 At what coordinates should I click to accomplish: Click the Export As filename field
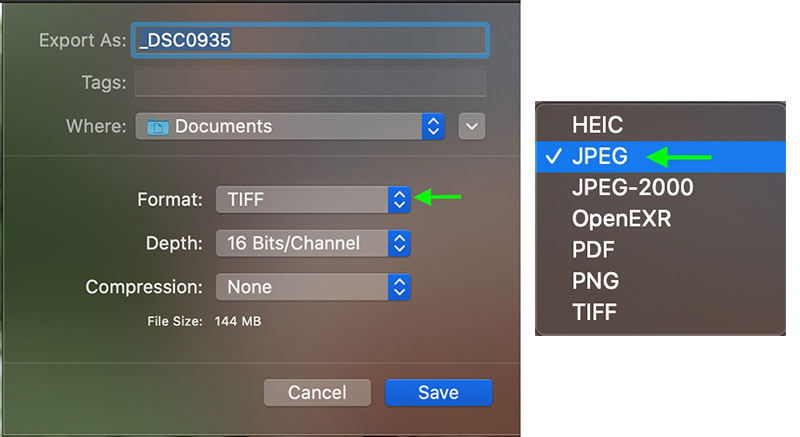coord(310,41)
